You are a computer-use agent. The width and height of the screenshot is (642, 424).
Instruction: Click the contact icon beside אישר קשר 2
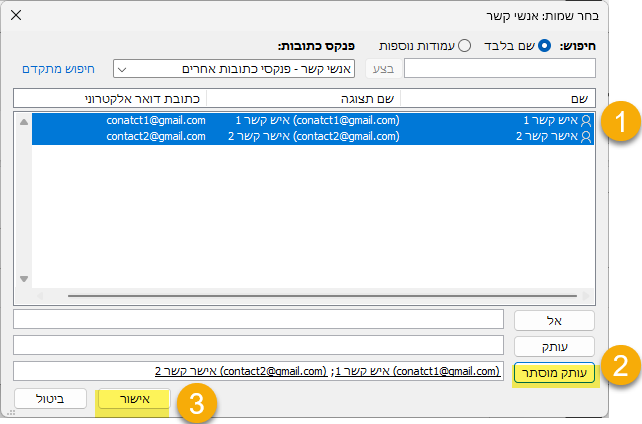tap(587, 136)
